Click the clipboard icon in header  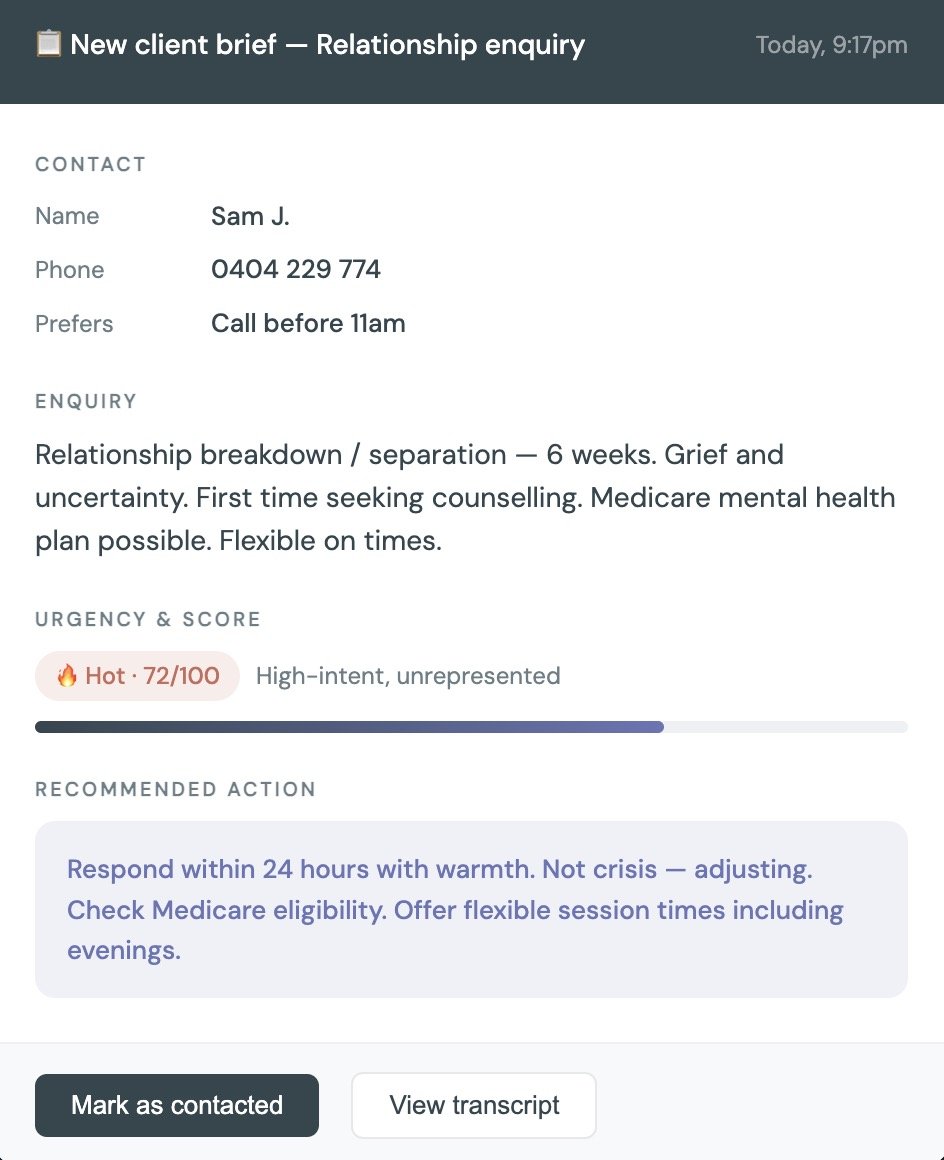49,44
